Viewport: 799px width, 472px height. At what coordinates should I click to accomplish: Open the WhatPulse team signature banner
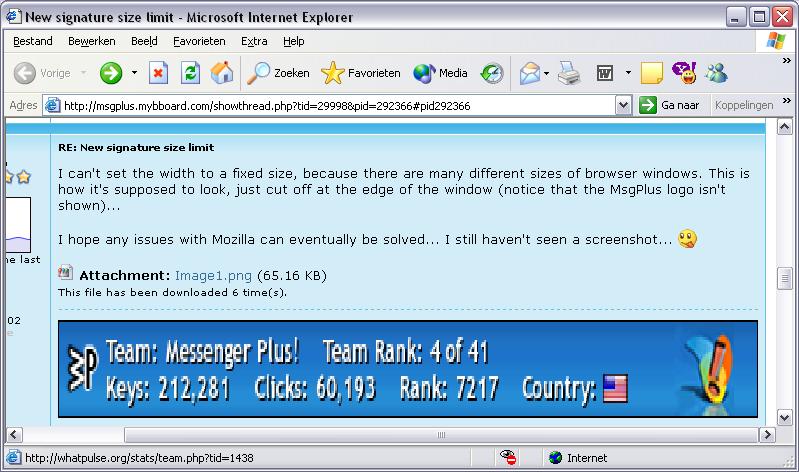[408, 369]
